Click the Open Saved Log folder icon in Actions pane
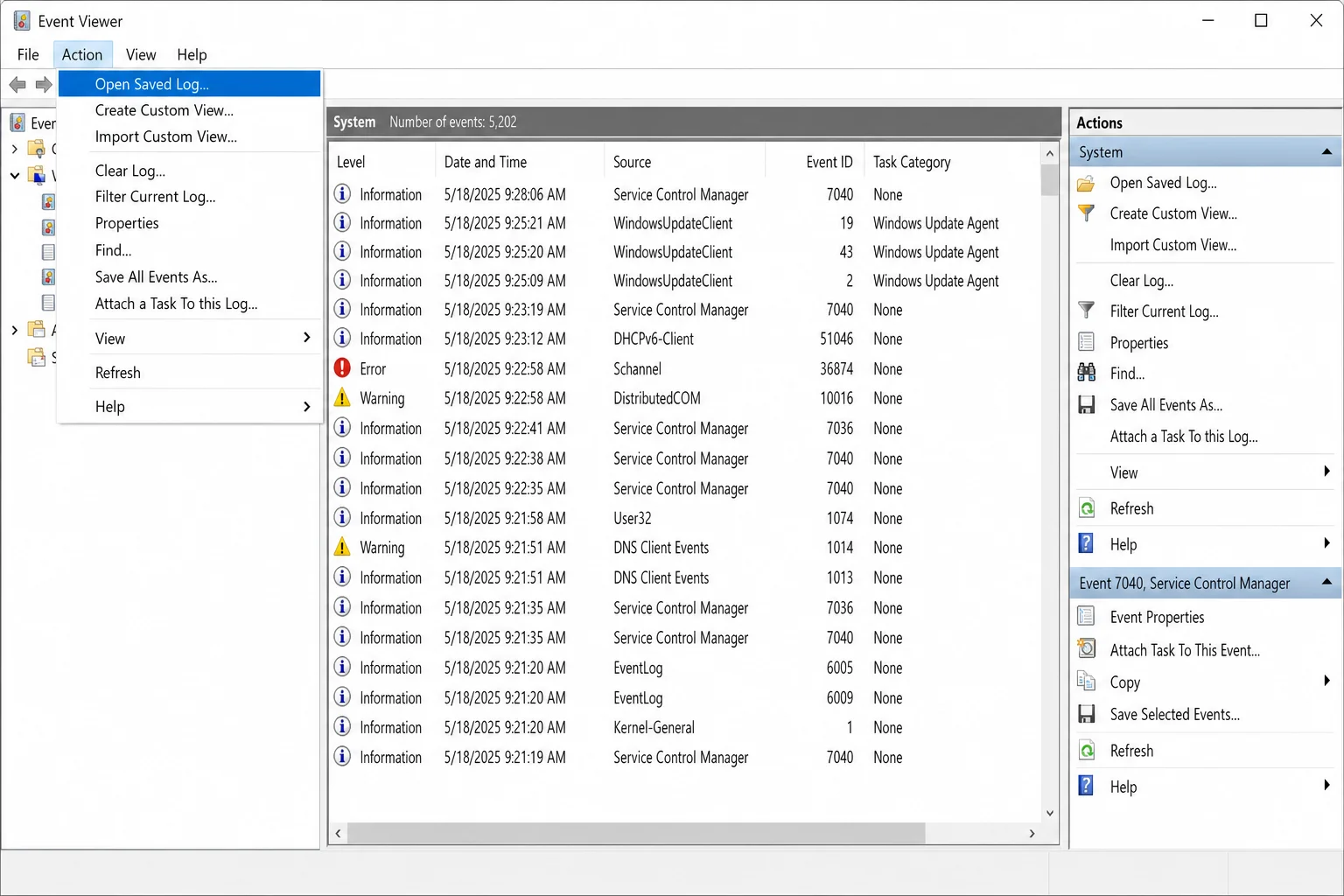This screenshot has height=896, width=1344. pos(1086,183)
